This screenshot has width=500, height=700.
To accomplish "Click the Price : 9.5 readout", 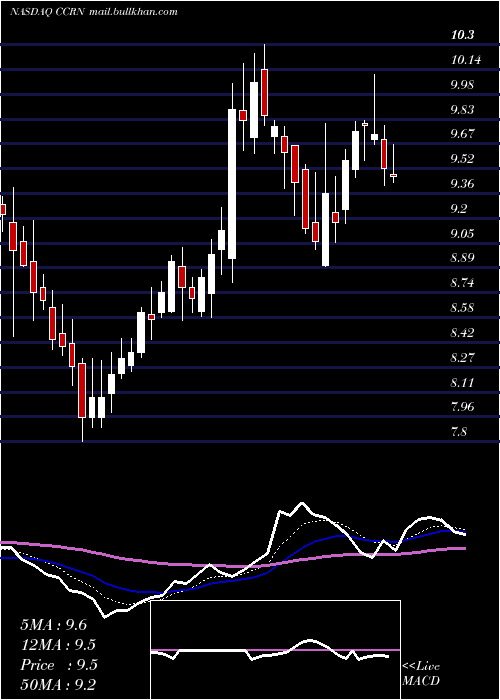I will coord(58,665).
